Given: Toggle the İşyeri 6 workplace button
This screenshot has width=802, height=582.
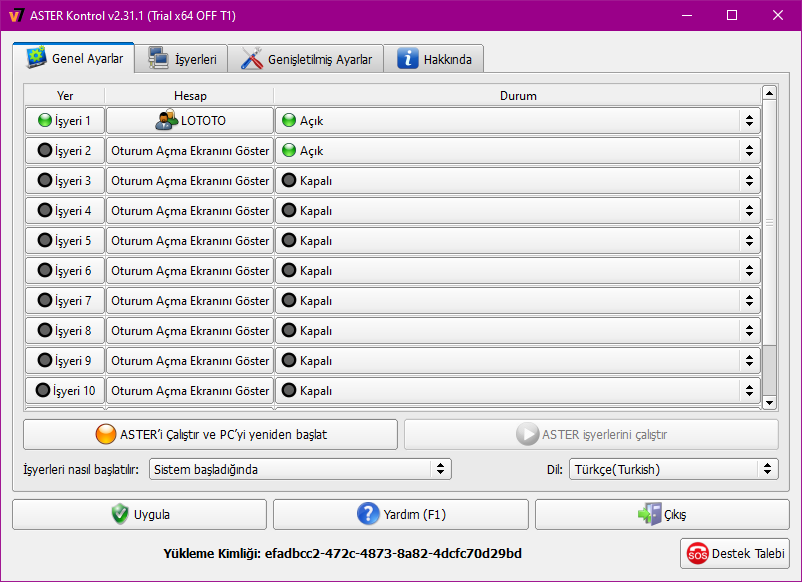Looking at the screenshot, I should (65, 271).
